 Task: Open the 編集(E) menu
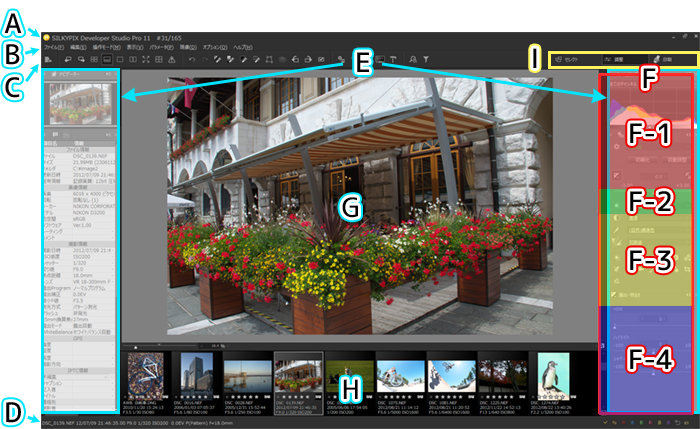tap(78, 47)
